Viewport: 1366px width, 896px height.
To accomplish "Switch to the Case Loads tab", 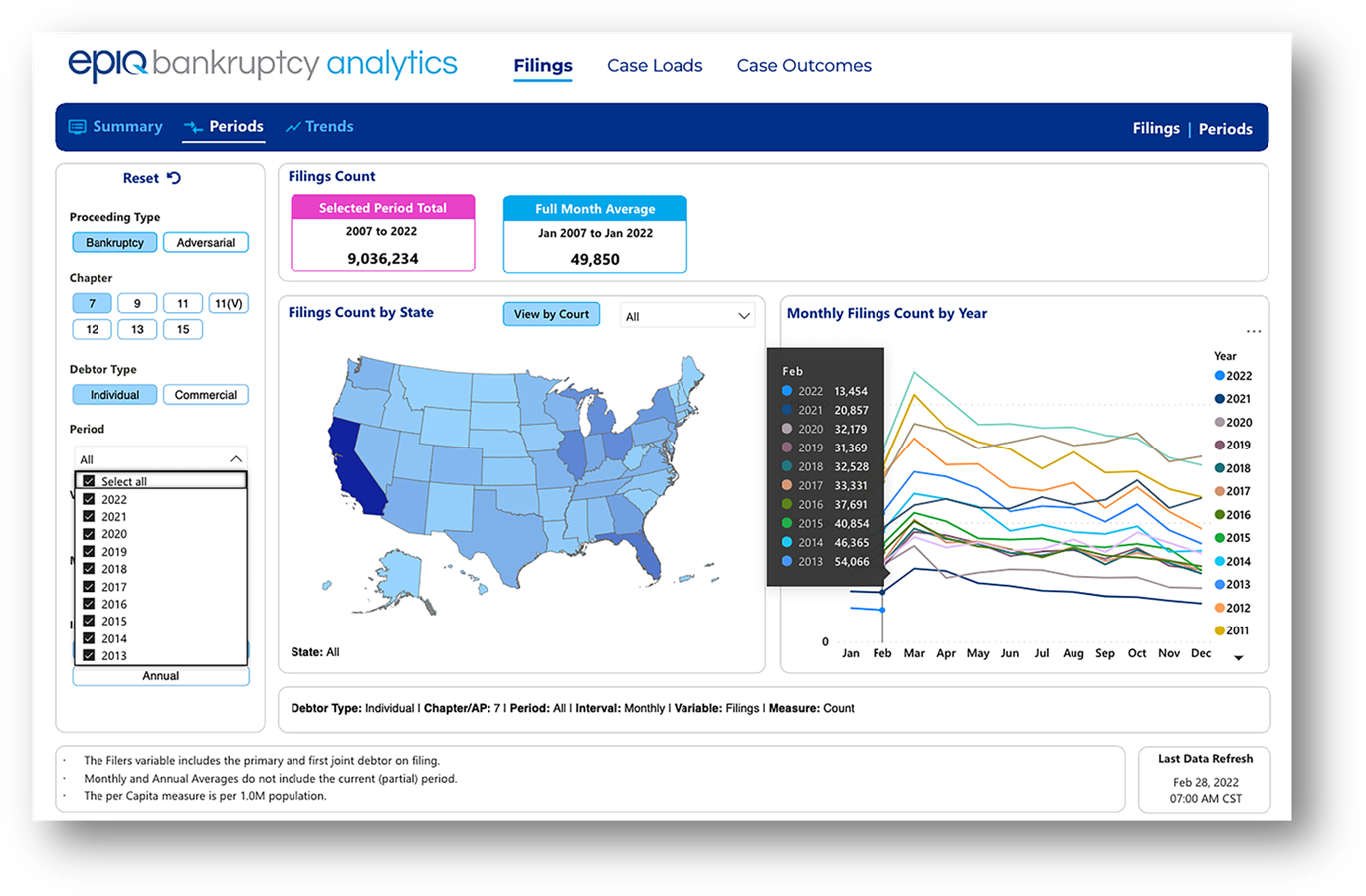I will (655, 66).
